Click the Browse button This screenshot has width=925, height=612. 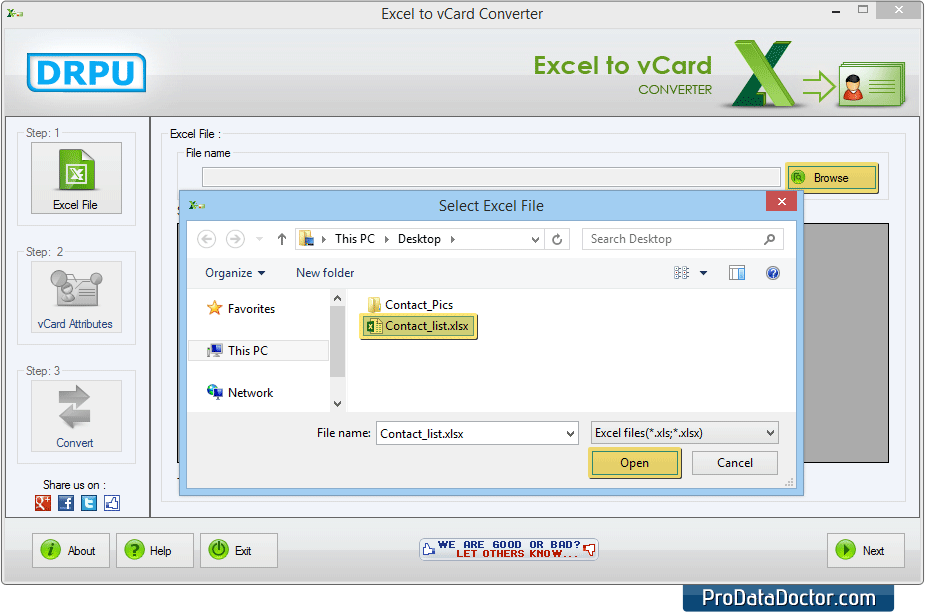point(832,178)
